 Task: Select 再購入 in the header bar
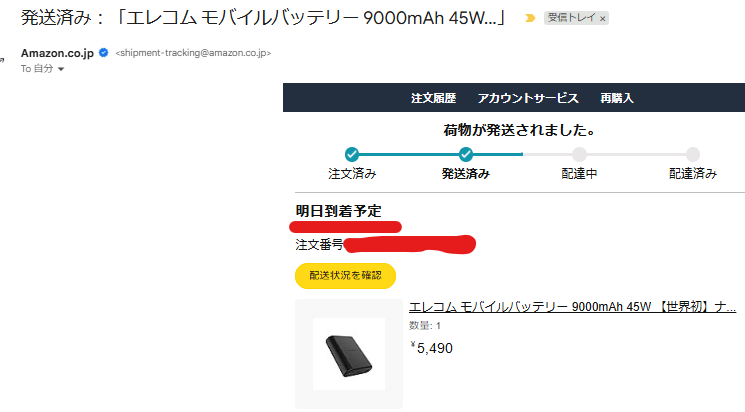coord(617,98)
